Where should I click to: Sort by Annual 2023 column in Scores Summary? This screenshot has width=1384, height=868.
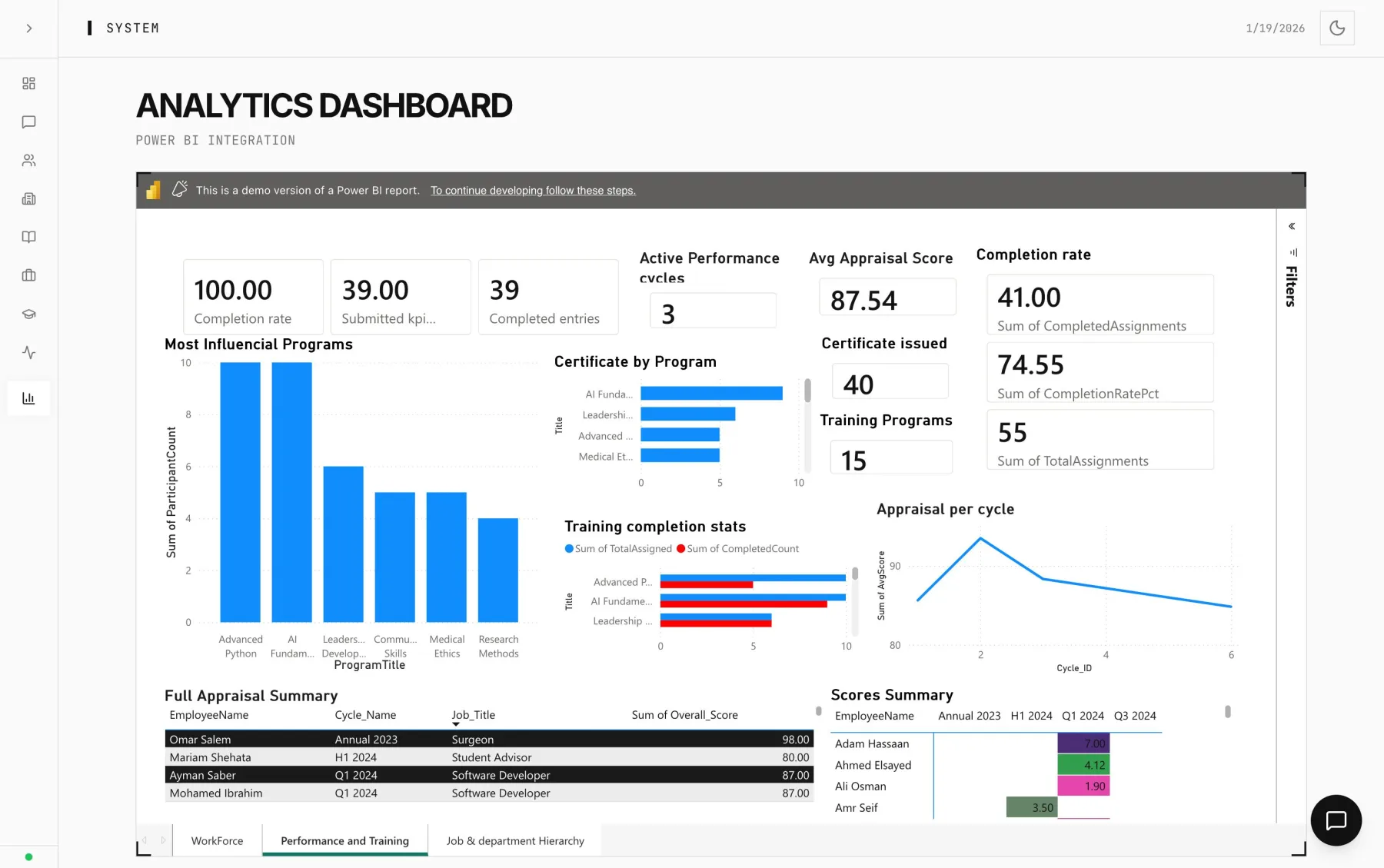tap(969, 716)
